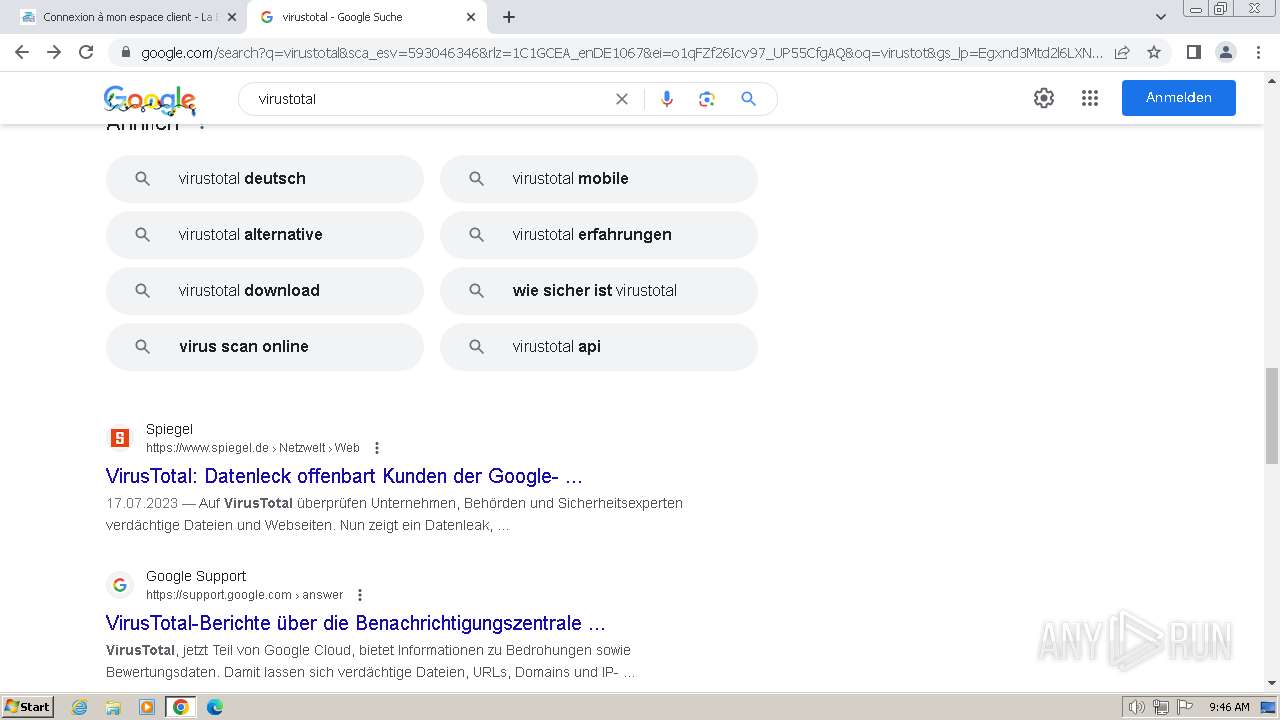The image size is (1280, 720).
Task: Bookmark this tab with the star
Action: pyautogui.click(x=1154, y=52)
